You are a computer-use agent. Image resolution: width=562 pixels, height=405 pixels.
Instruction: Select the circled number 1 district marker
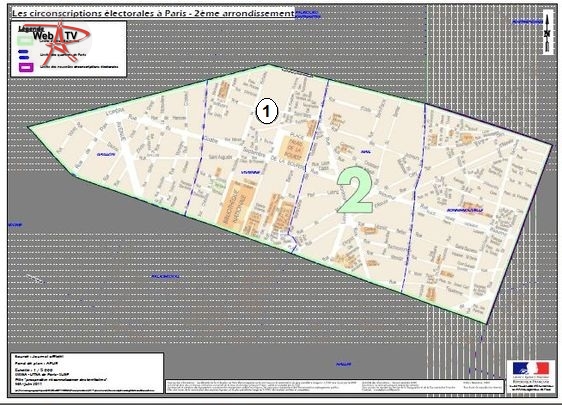[266, 111]
